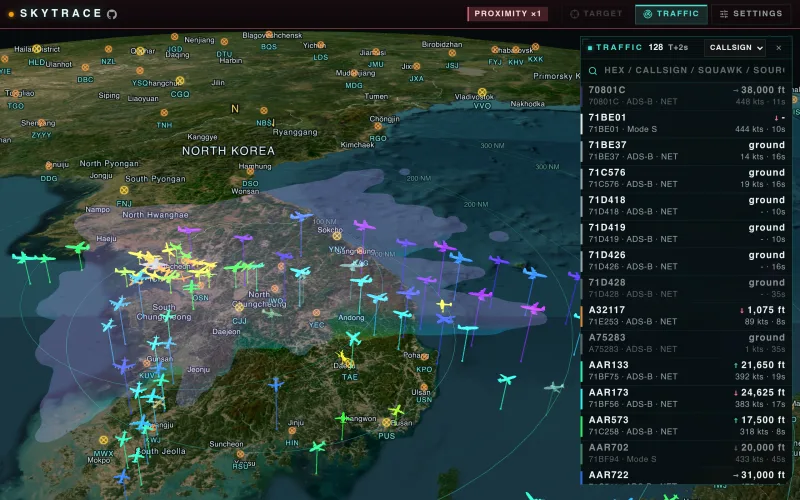
Task: Select the 70801C traffic row
Action: [x=686, y=95]
